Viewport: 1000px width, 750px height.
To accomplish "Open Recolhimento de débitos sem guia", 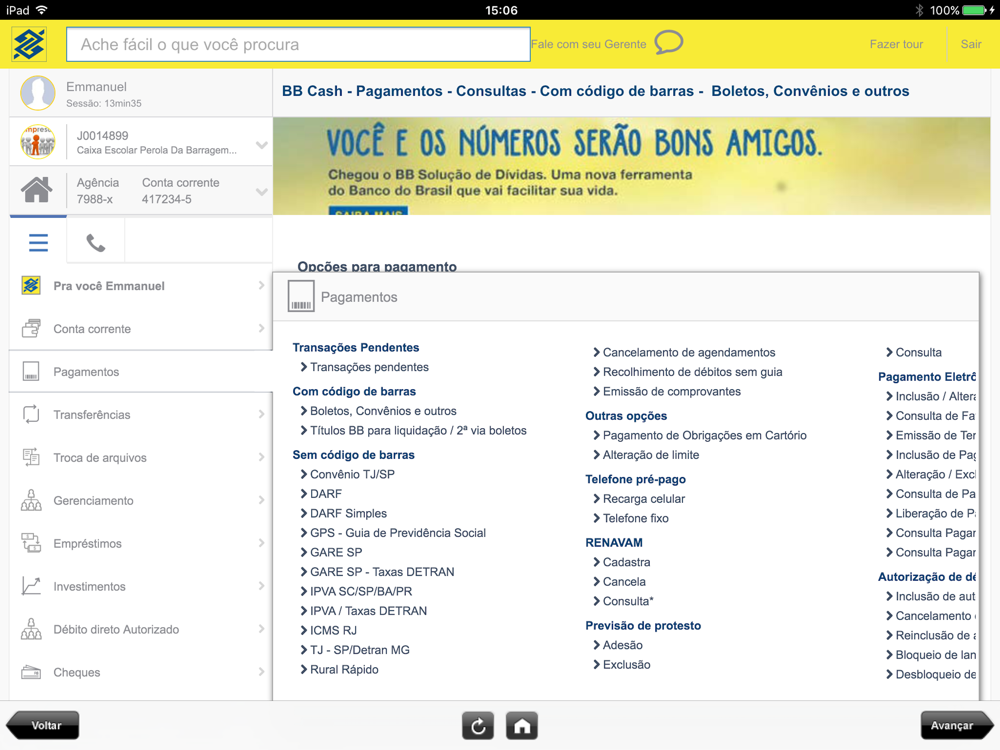I will pyautogui.click(x=693, y=372).
